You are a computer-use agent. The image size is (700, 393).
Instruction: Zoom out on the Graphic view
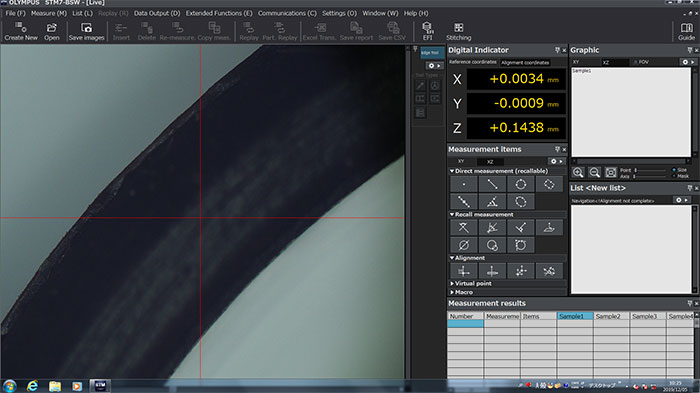[594, 172]
